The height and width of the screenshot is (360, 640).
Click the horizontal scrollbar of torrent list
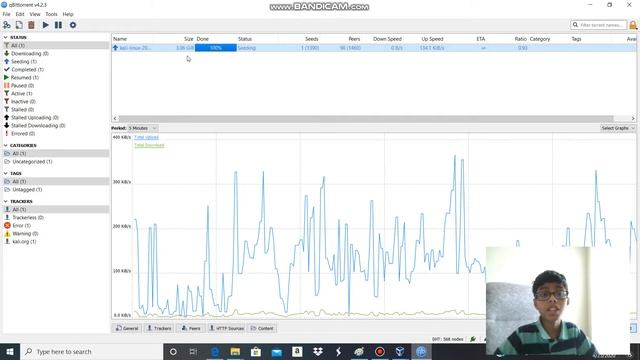366,118
